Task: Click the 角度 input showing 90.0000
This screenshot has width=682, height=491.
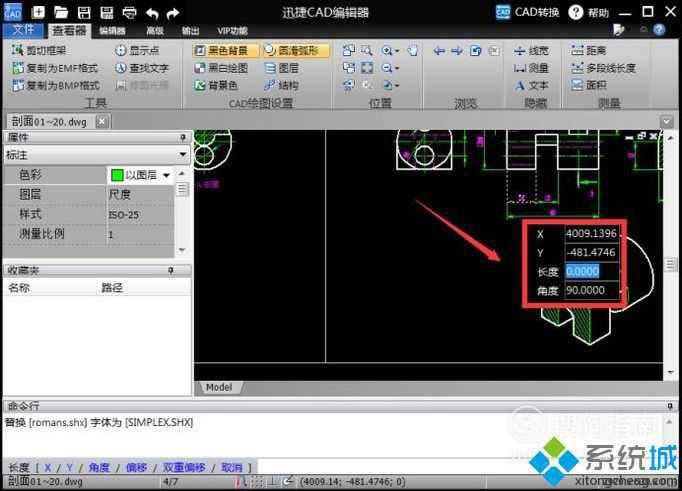Action: tap(592, 291)
